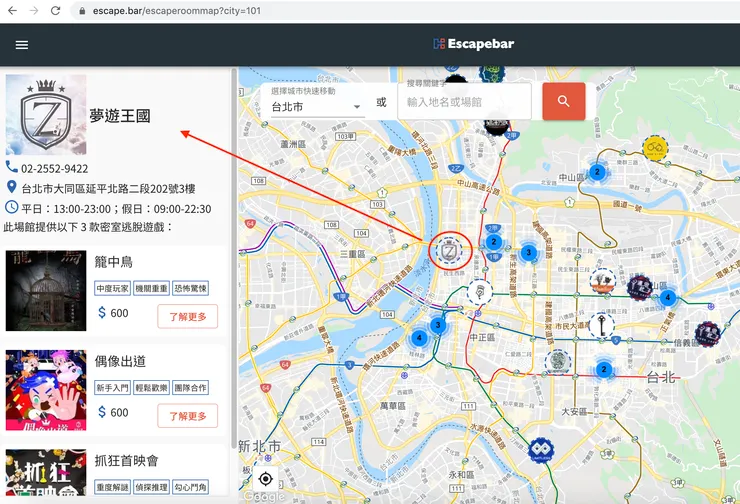Open the hamburger menu in the header
The image size is (740, 504).
pyautogui.click(x=22, y=45)
